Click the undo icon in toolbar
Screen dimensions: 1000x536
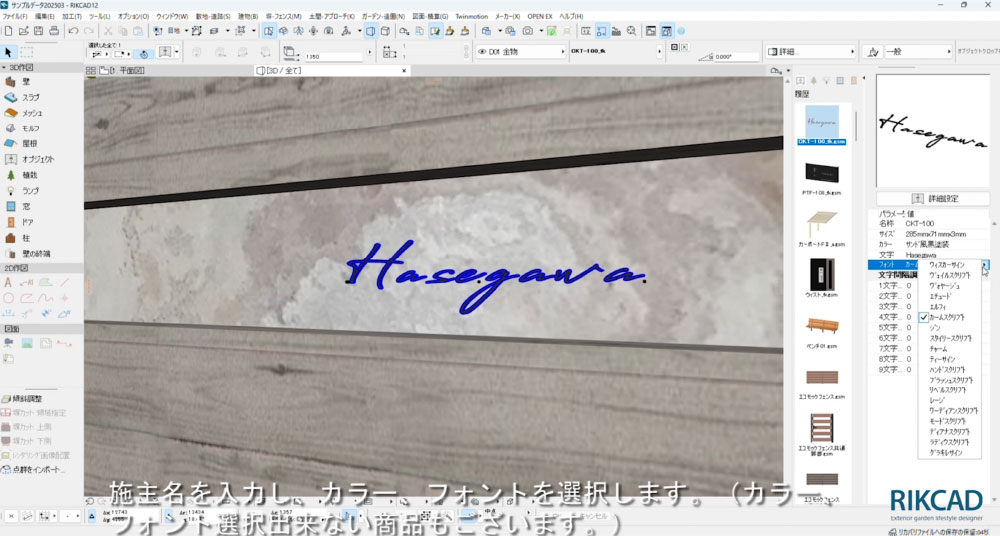73,31
